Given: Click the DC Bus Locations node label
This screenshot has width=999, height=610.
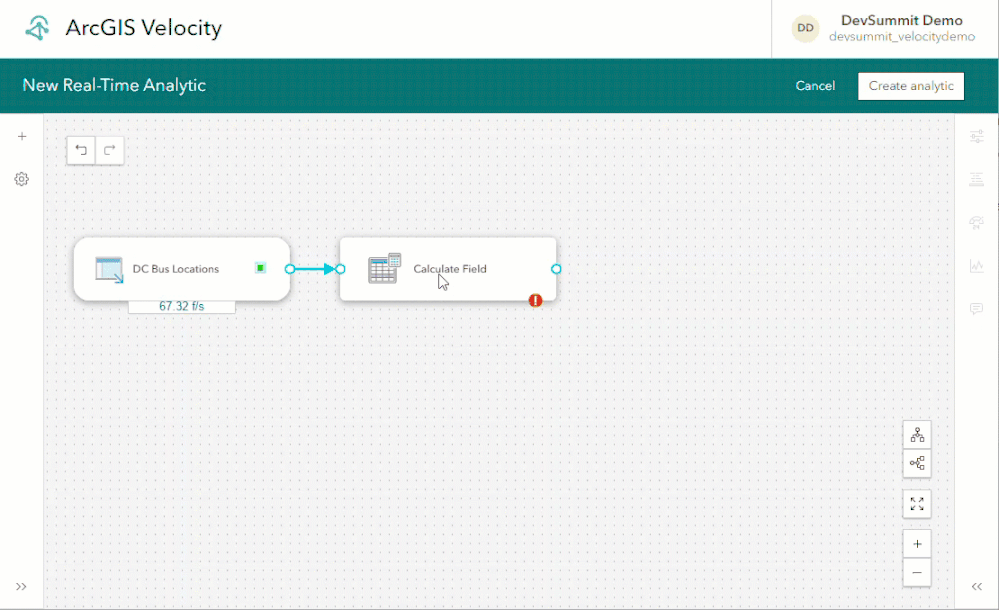Looking at the screenshot, I should 175,269.
